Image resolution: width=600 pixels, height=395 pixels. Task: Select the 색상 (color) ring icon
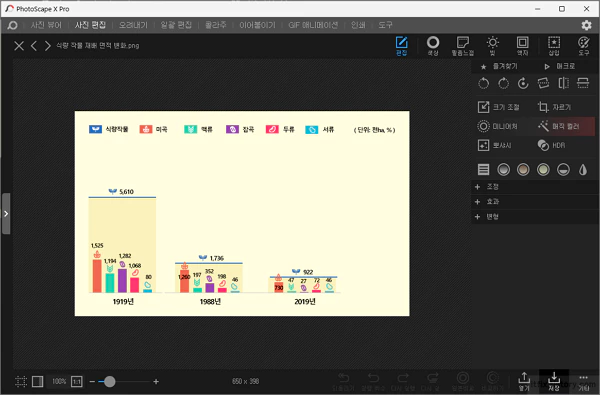(433, 46)
